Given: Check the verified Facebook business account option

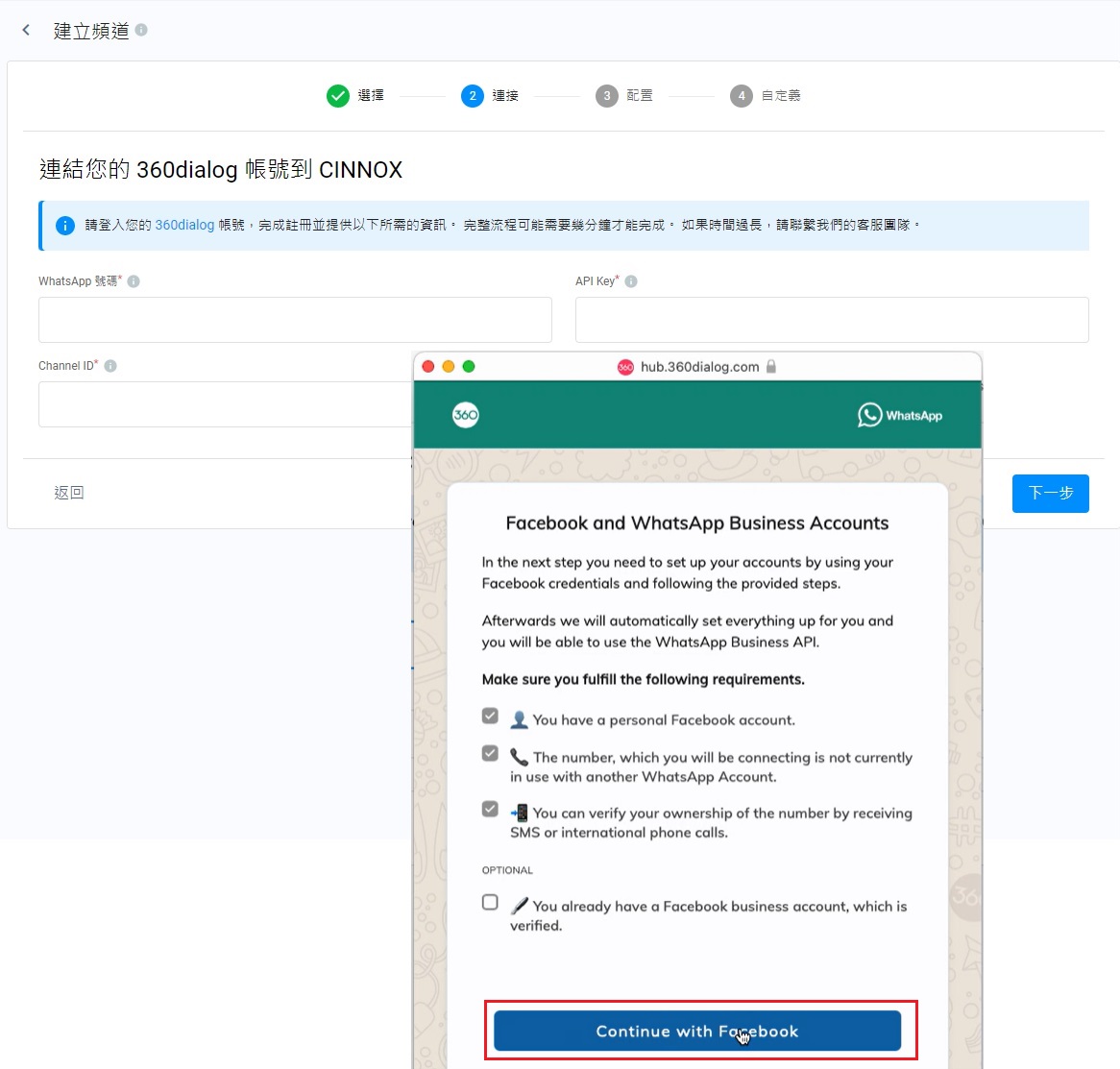Looking at the screenshot, I should point(490,903).
